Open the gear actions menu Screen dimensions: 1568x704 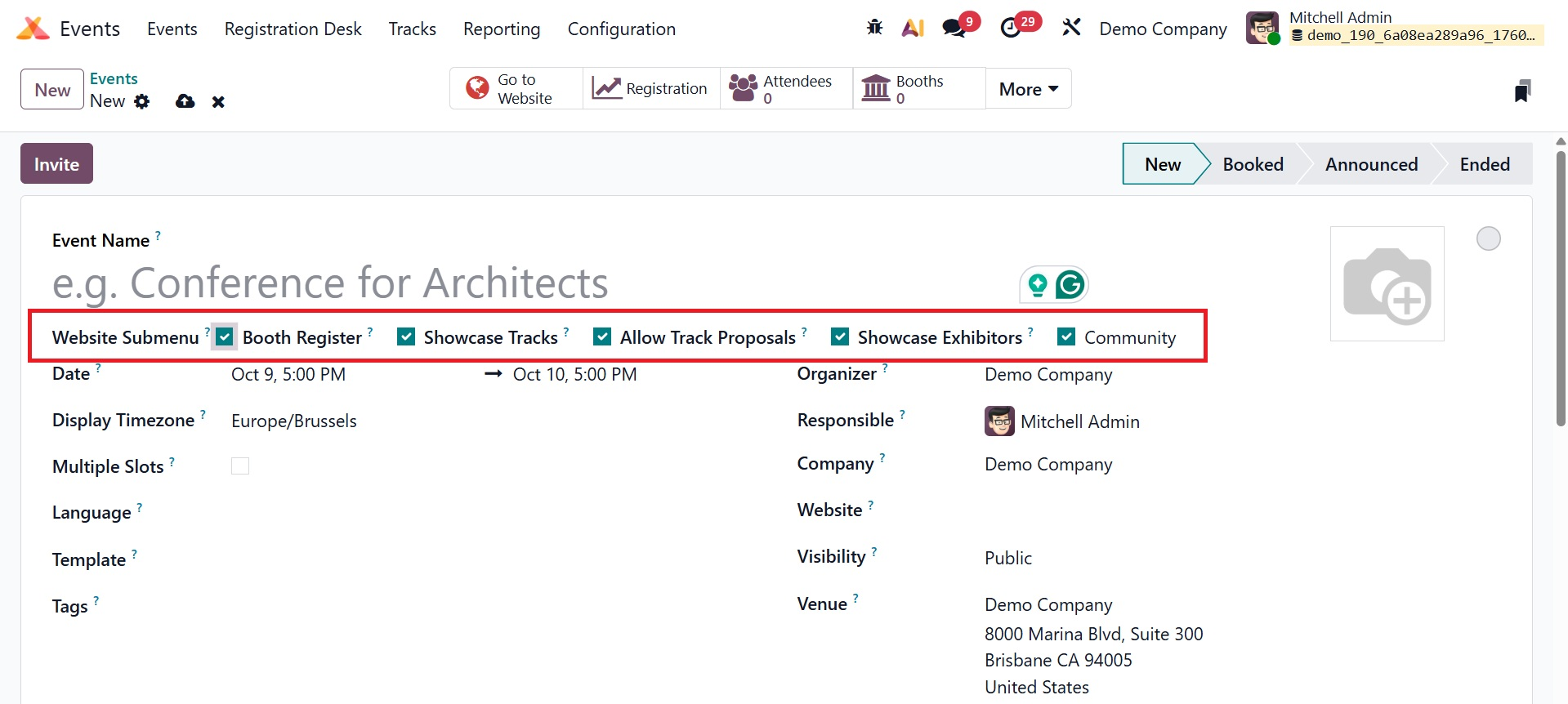pos(142,101)
